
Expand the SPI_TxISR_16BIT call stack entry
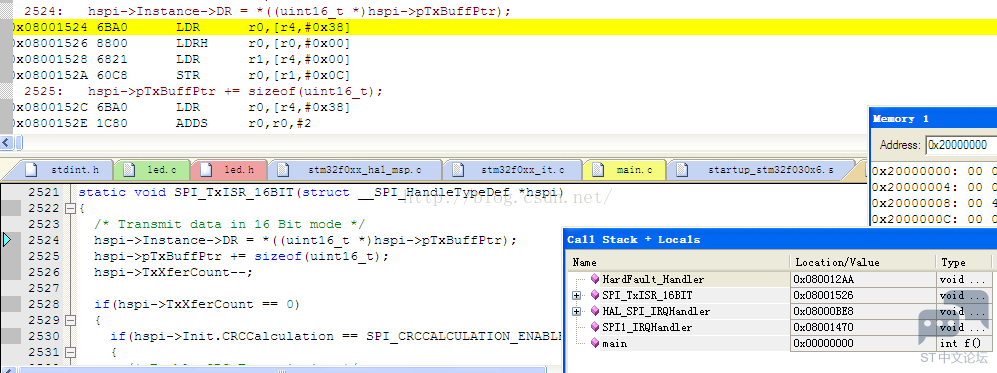point(576,295)
